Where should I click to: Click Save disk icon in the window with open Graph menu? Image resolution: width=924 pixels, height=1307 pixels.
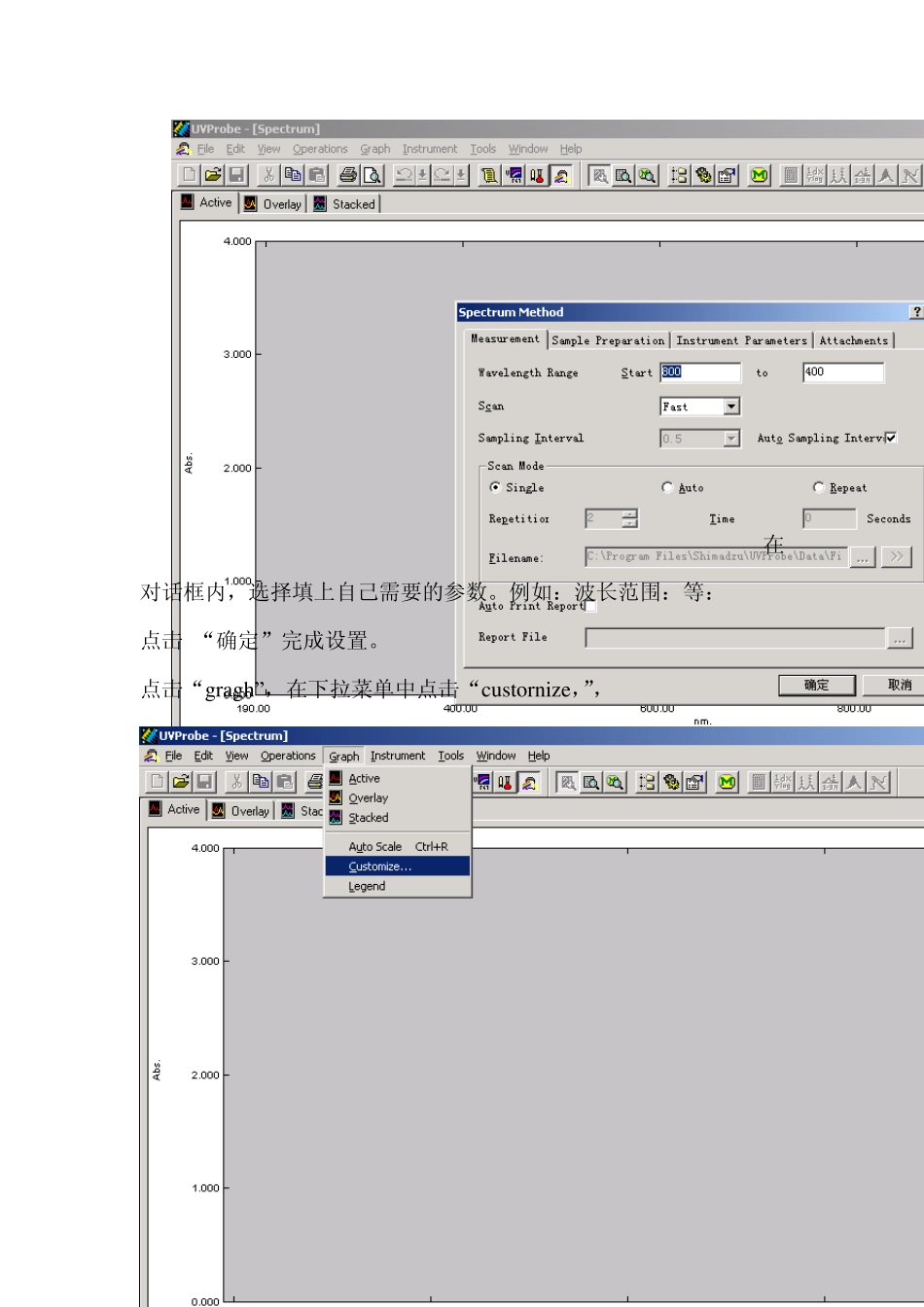click(x=204, y=782)
